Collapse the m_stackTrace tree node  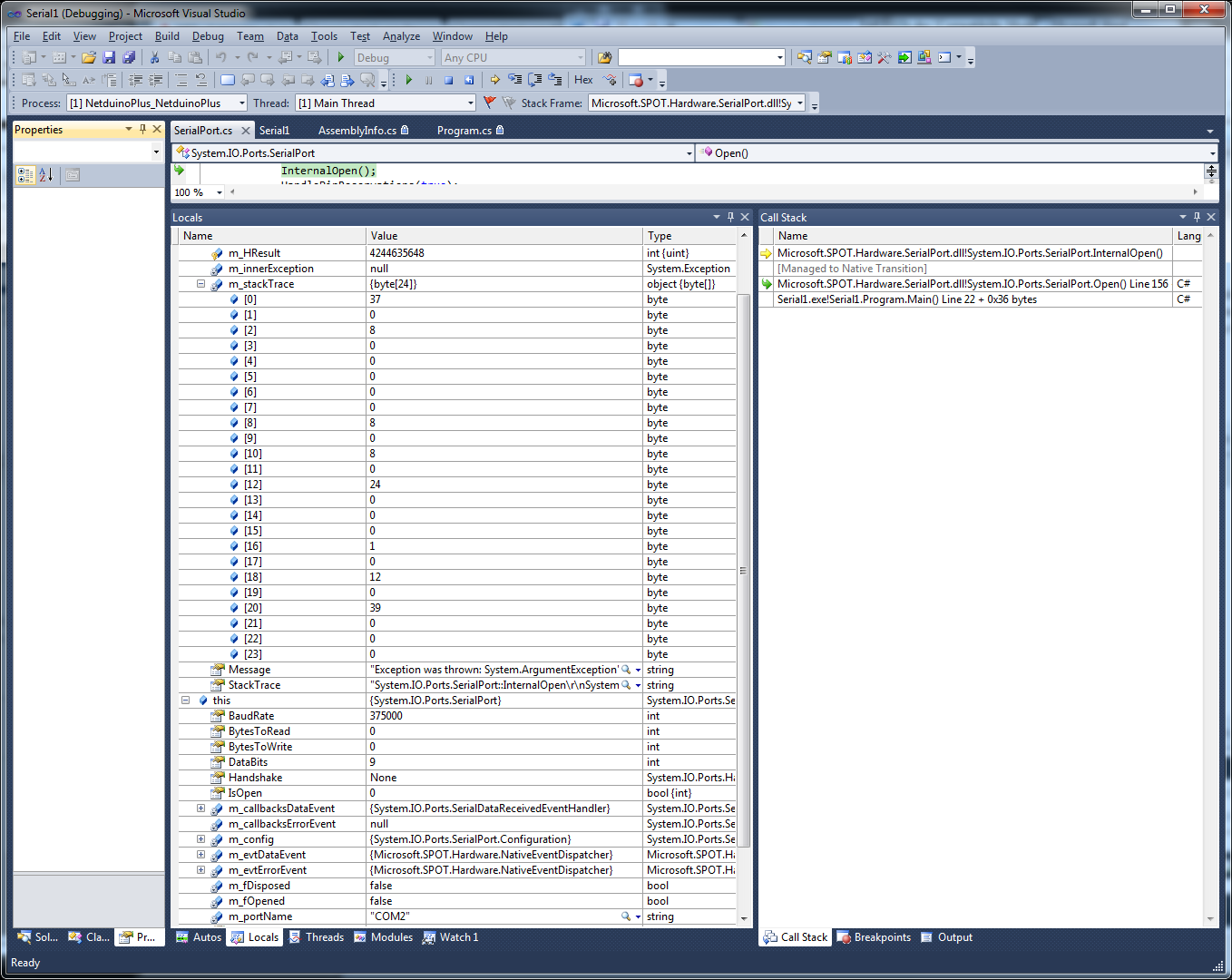200,284
